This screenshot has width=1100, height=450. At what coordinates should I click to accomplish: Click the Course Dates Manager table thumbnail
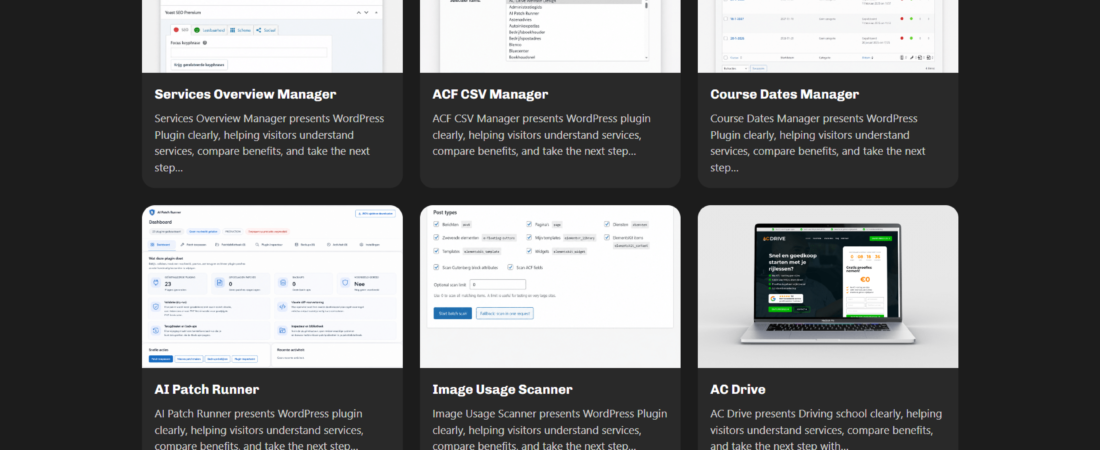(828, 37)
